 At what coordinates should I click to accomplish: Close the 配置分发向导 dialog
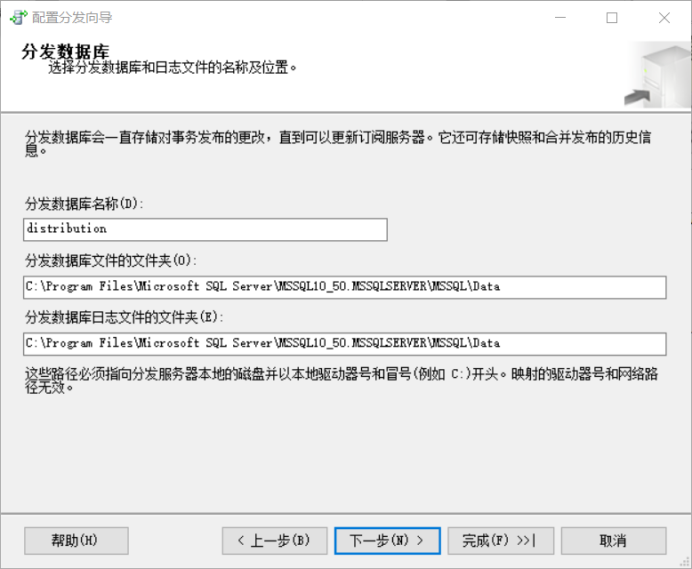point(664,17)
